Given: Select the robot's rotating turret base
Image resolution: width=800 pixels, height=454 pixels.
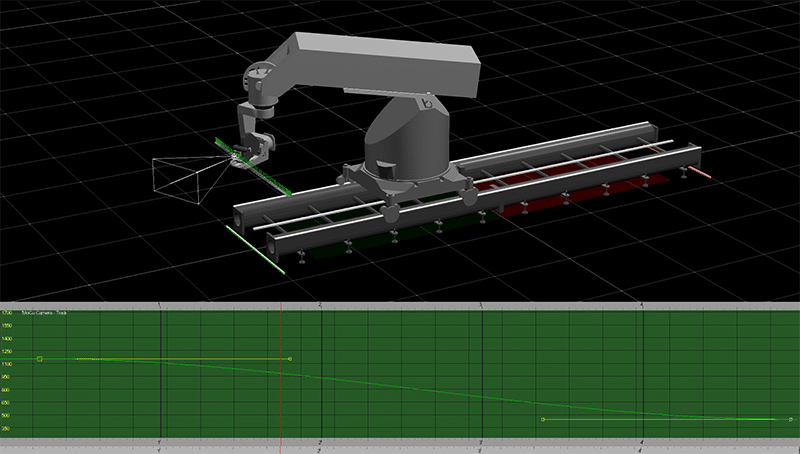Looking at the screenshot, I should (405, 150).
